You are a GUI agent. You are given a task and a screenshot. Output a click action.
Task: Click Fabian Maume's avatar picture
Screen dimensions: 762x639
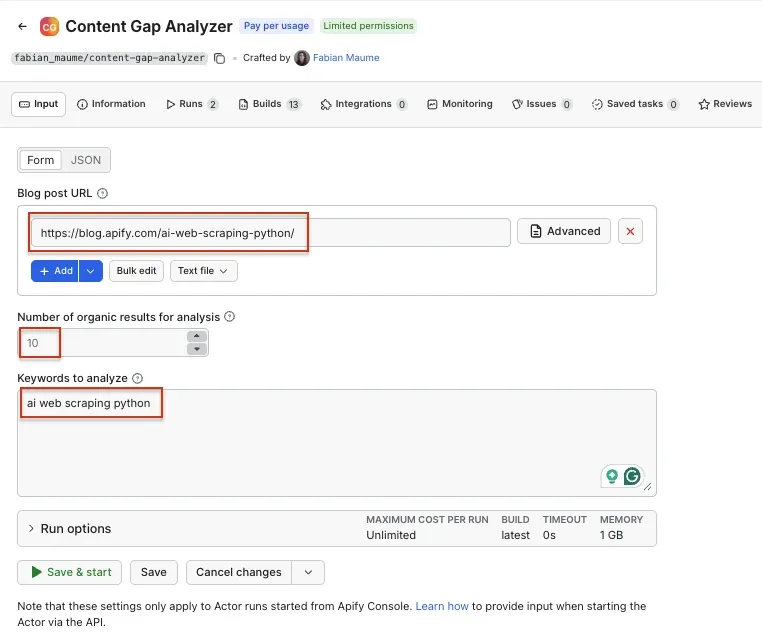tap(302, 58)
